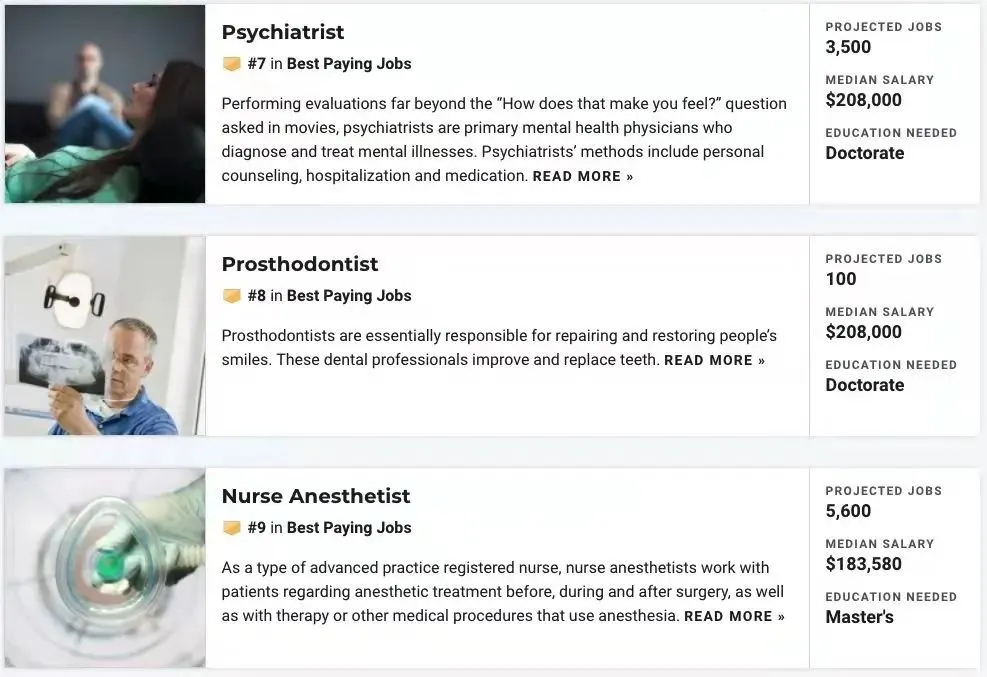Click the Nurse Anesthetist mask photo
The height and width of the screenshot is (677, 987).
click(x=104, y=568)
